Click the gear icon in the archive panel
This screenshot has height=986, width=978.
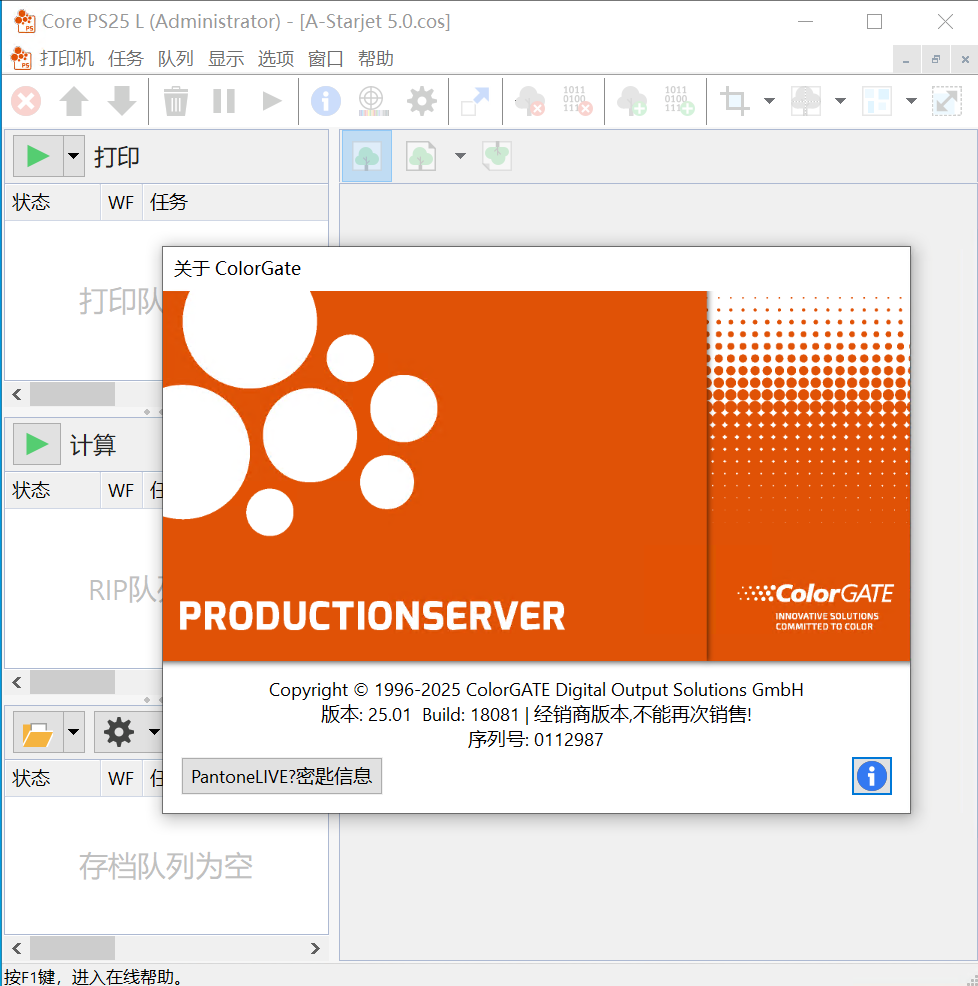coord(119,733)
